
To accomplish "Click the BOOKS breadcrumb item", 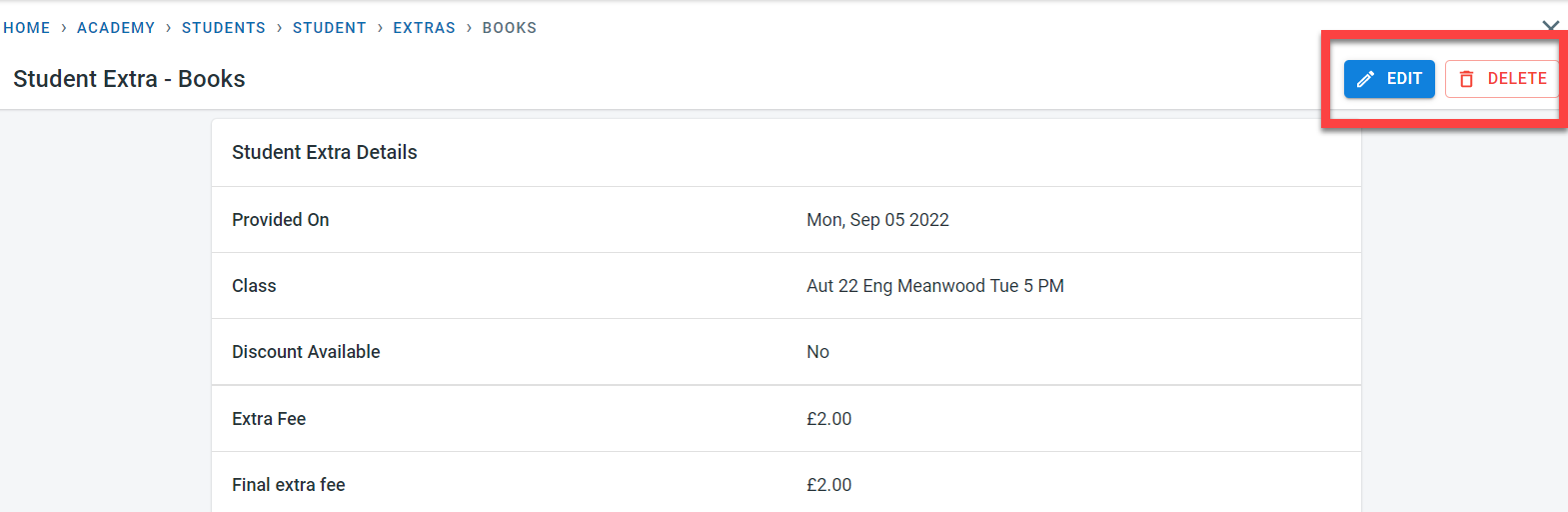I will tap(510, 28).
